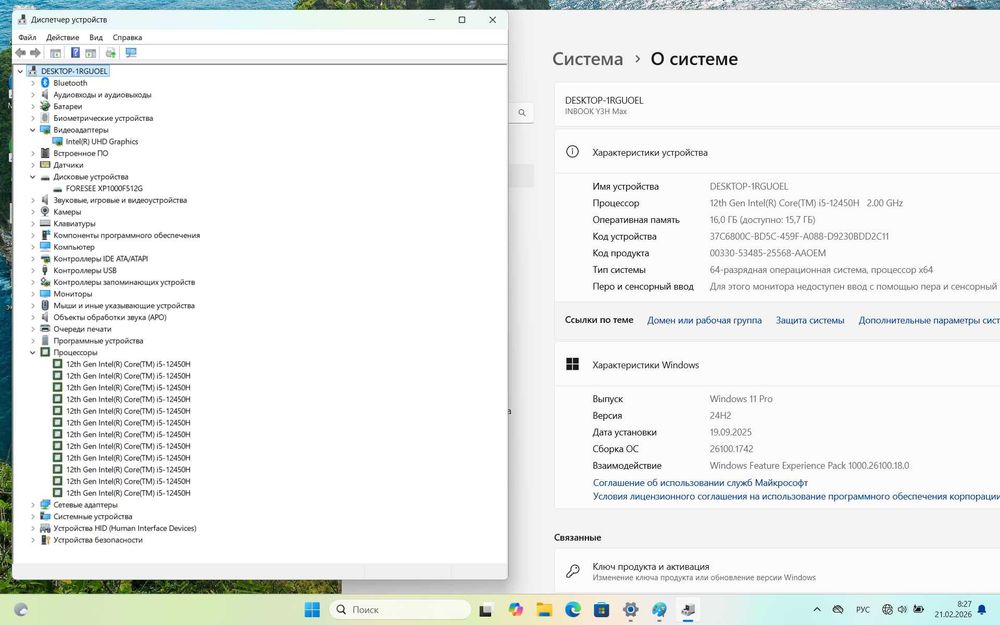Select Компоненты программного обеспечения tree row
Viewport: 1000px width, 625px height.
click(x=126, y=235)
